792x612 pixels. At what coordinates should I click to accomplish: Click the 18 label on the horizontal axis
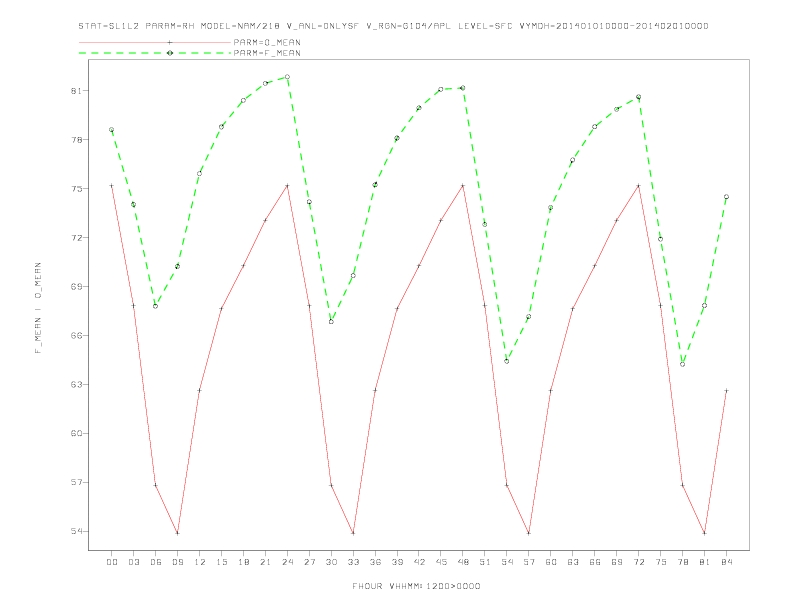coord(243,562)
